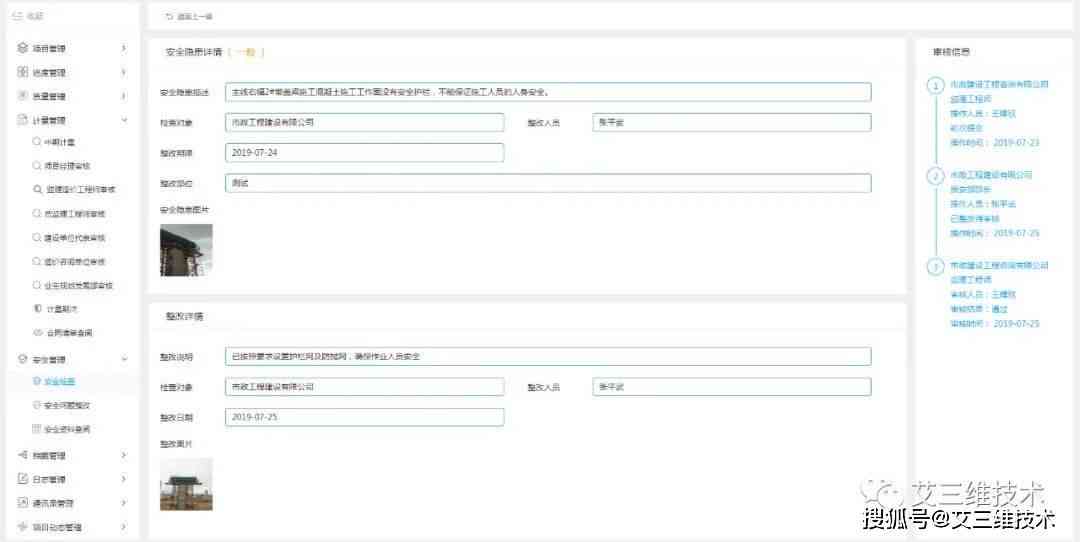Expand the 日志管理 chevron
This screenshot has height=542, width=1080.
(124, 479)
